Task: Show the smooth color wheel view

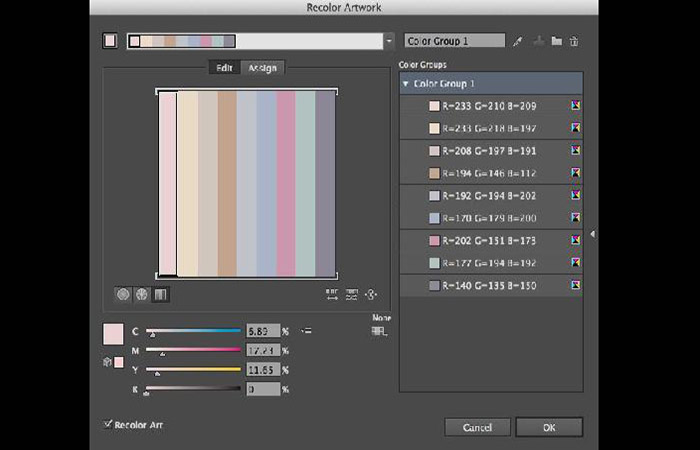Action: 123,294
